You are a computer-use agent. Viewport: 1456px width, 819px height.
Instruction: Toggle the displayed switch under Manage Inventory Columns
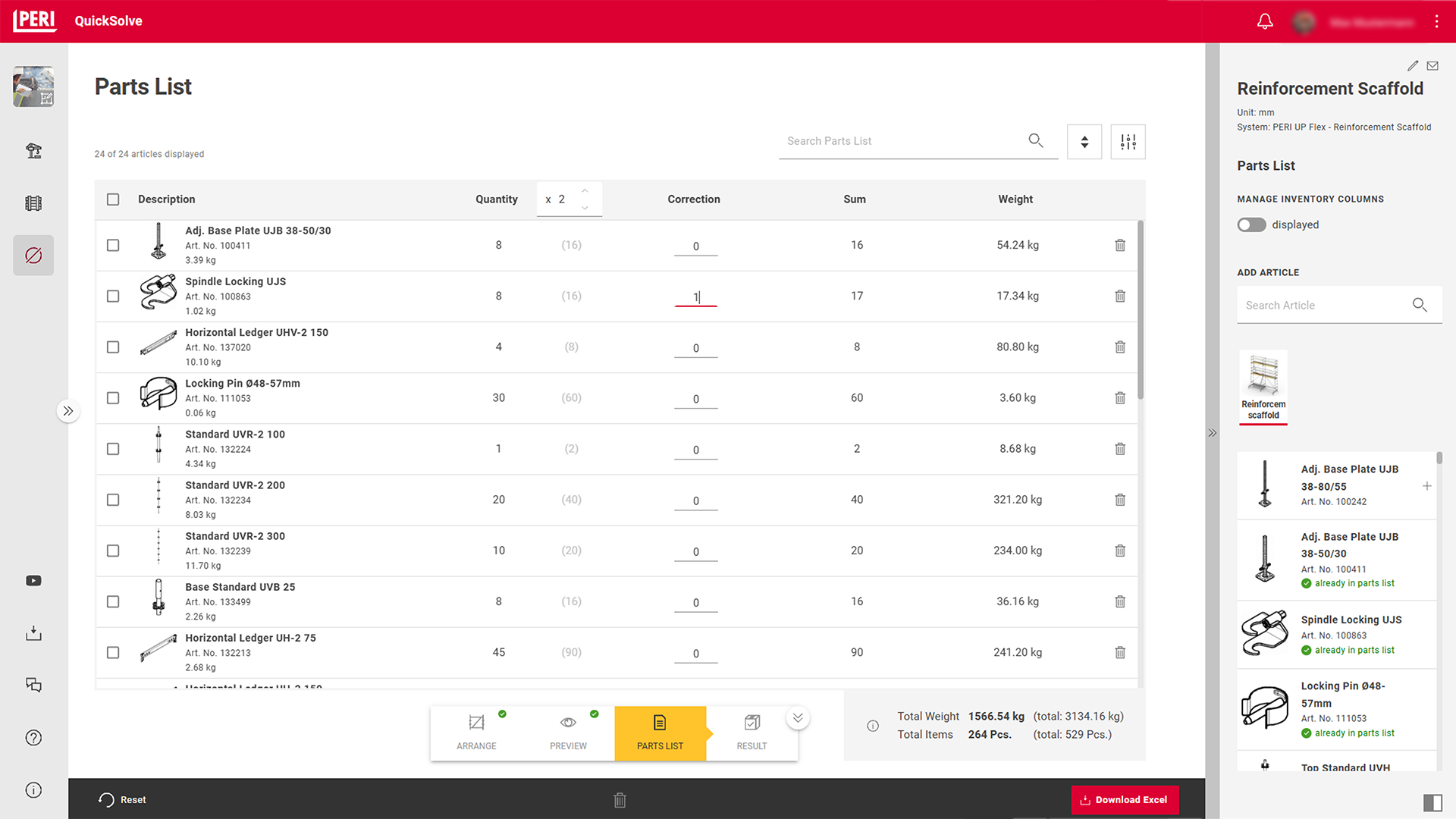pos(1251,224)
